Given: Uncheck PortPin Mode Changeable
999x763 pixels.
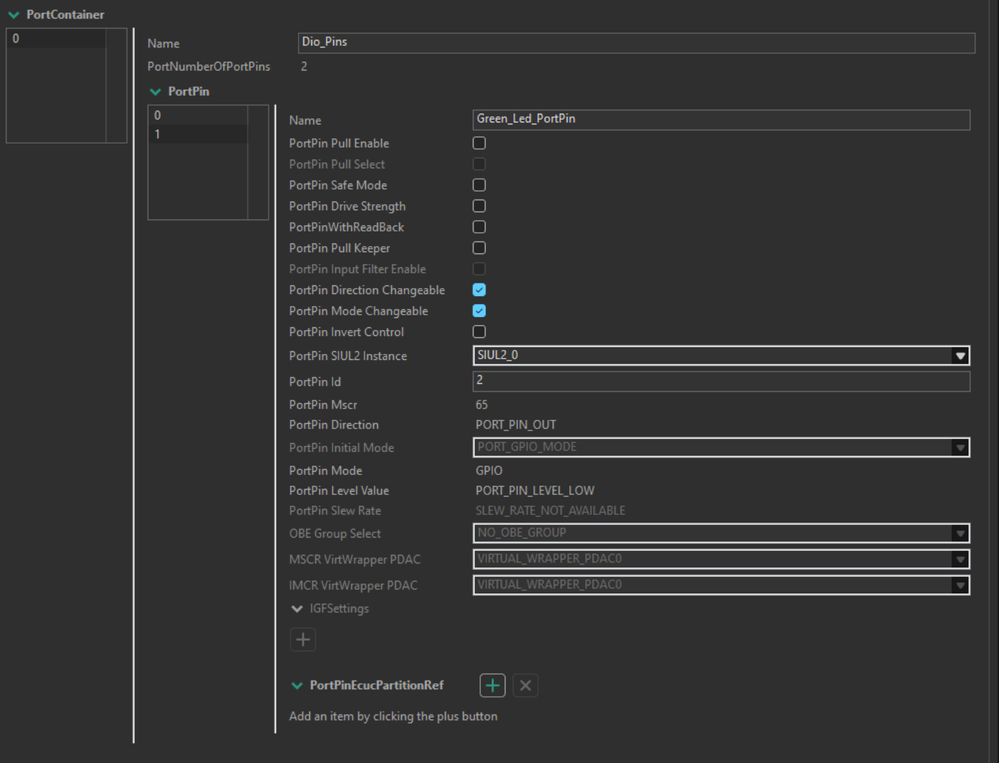Looking at the screenshot, I should [x=479, y=311].
